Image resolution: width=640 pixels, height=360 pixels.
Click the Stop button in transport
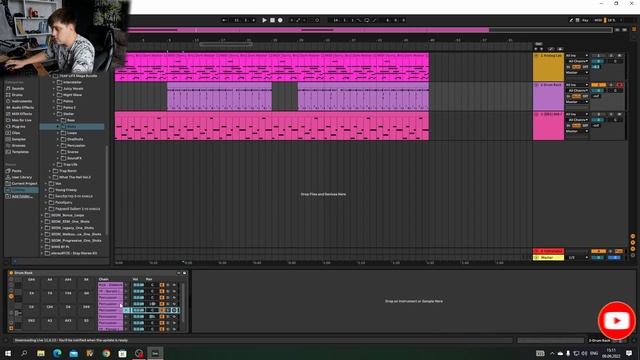pos(272,20)
